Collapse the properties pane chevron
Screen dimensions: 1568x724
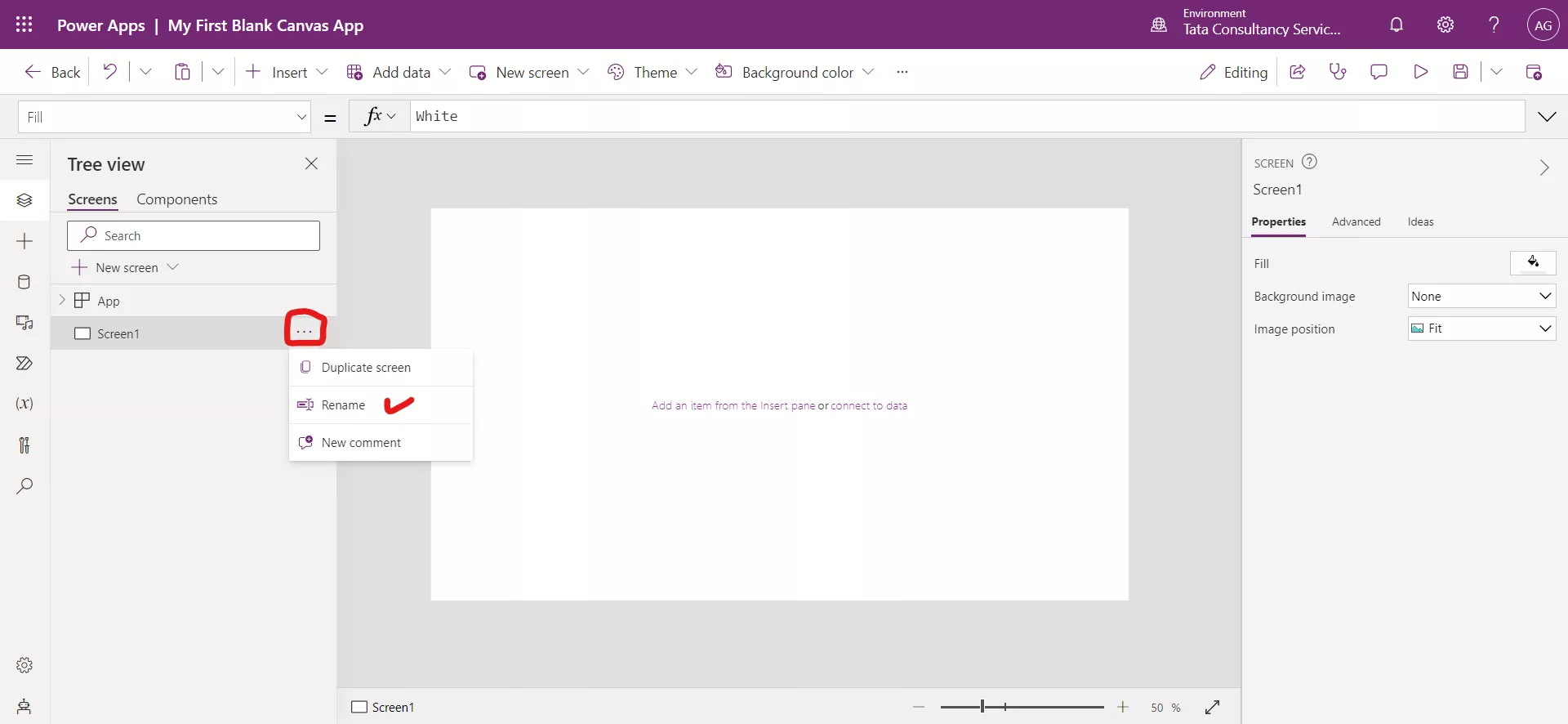tap(1543, 168)
